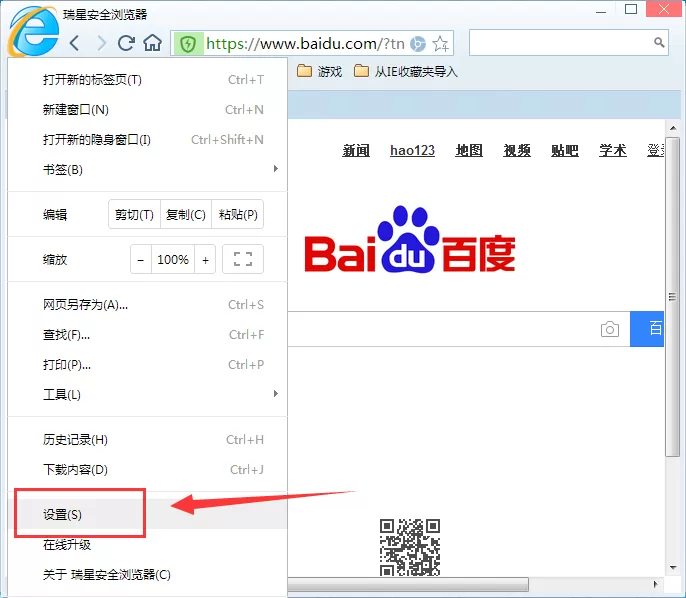Viewport: 686px width, 598px height.
Task: Open the 视频 link
Action: [x=517, y=150]
